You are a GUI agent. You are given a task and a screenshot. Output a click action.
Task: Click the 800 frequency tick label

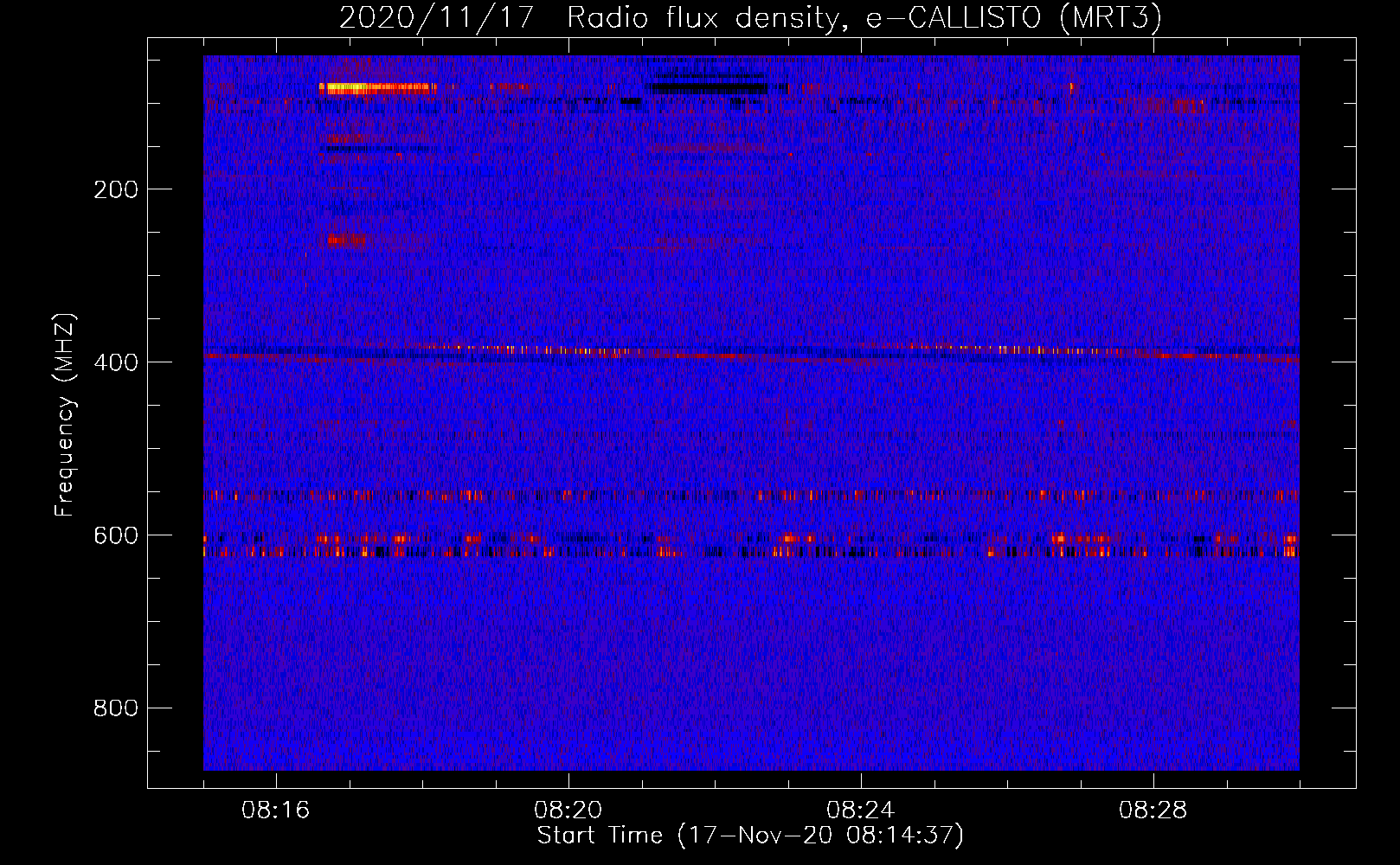coord(116,708)
